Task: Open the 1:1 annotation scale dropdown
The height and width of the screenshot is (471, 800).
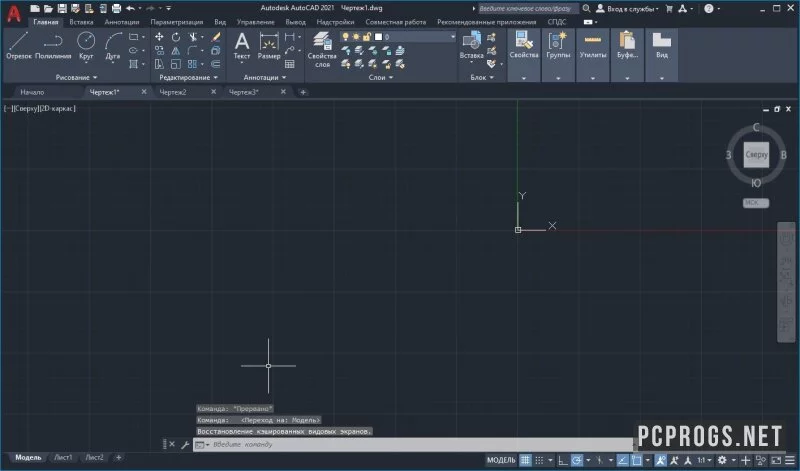Action: pyautogui.click(x=705, y=460)
